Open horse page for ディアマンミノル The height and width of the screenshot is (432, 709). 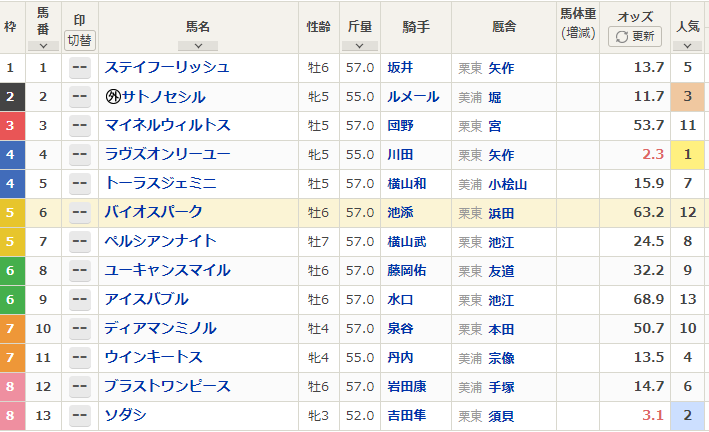[x=160, y=328]
